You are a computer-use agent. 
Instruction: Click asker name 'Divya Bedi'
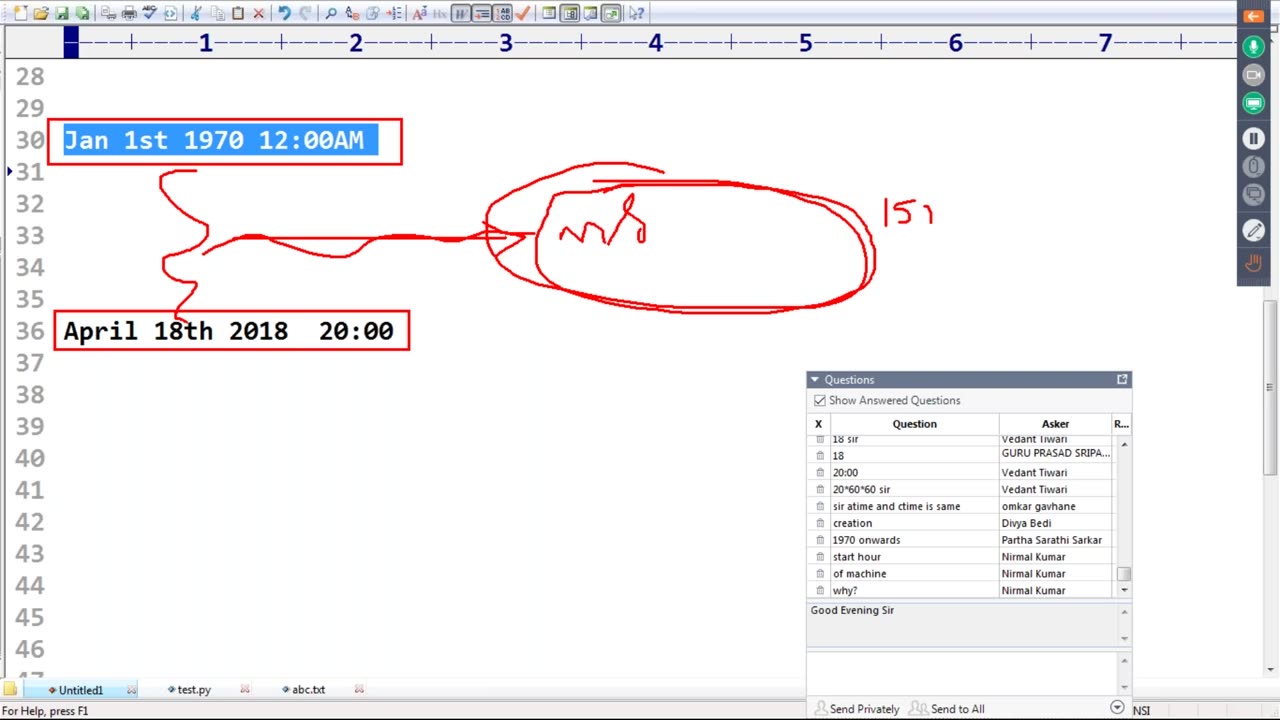(x=1026, y=523)
